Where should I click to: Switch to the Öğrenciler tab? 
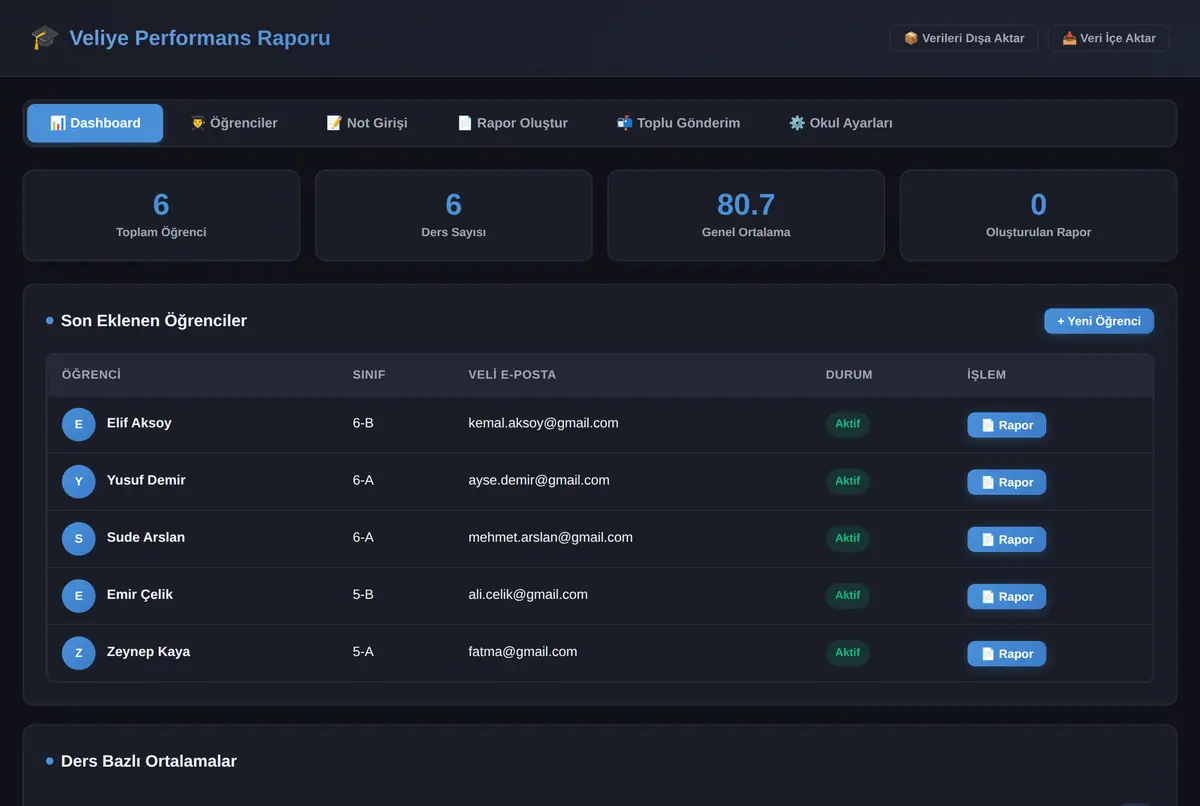tap(234, 123)
